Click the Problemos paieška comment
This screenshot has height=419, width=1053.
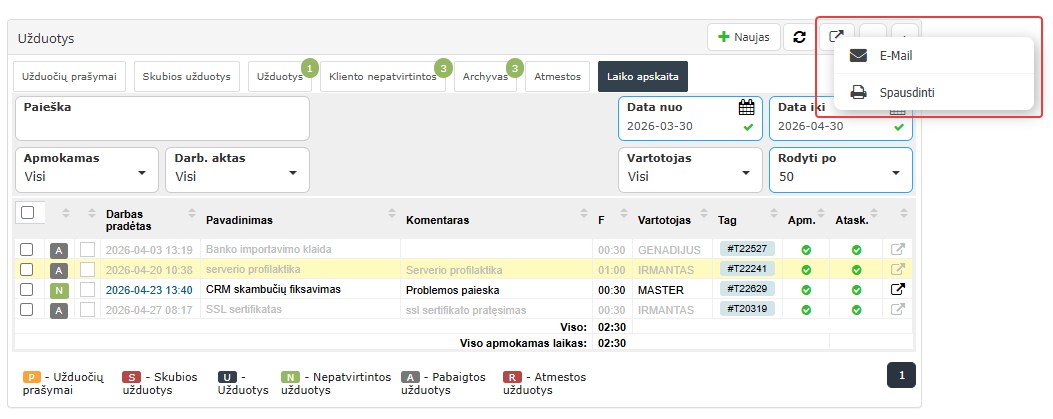click(453, 290)
